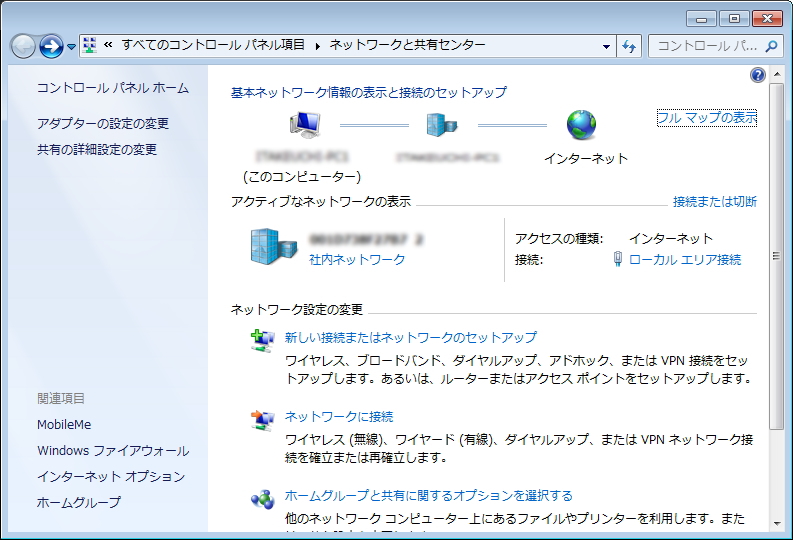Click the plug icon beside ローカル エリア接続
The height and width of the screenshot is (540, 793).
pos(618,259)
